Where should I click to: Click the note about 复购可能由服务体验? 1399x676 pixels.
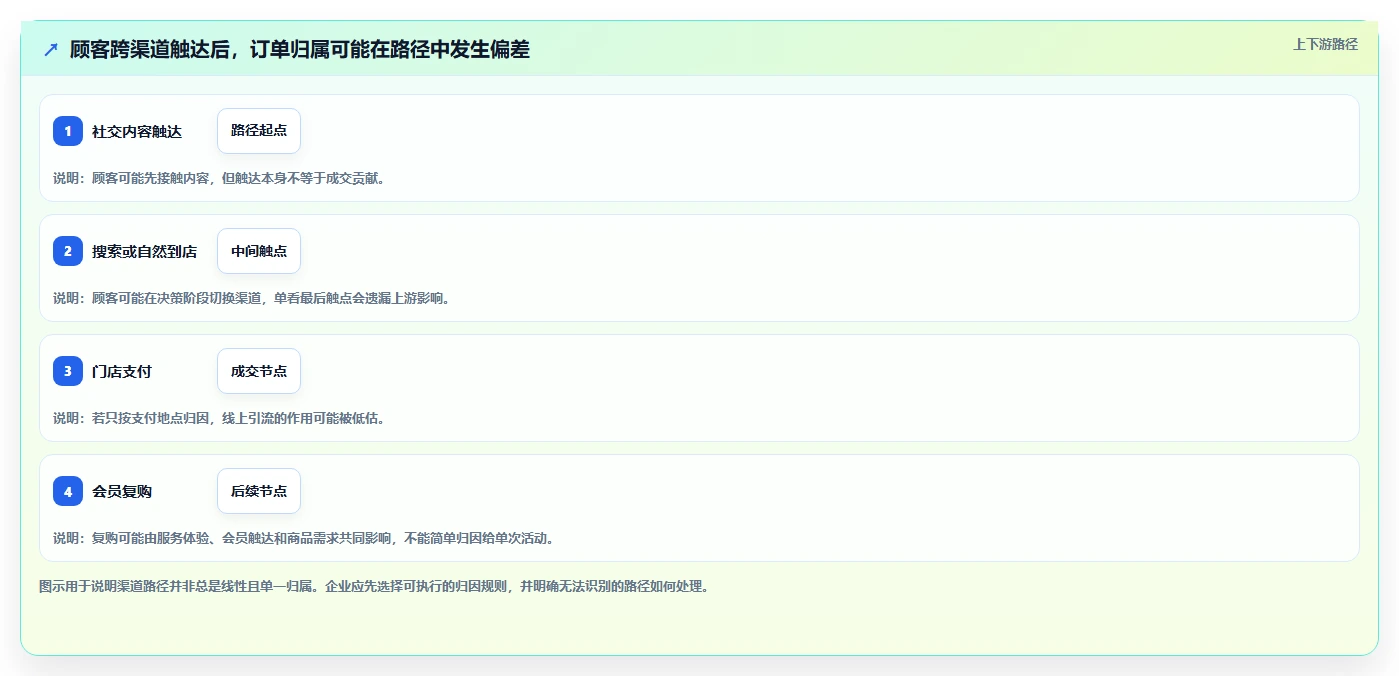(303, 538)
